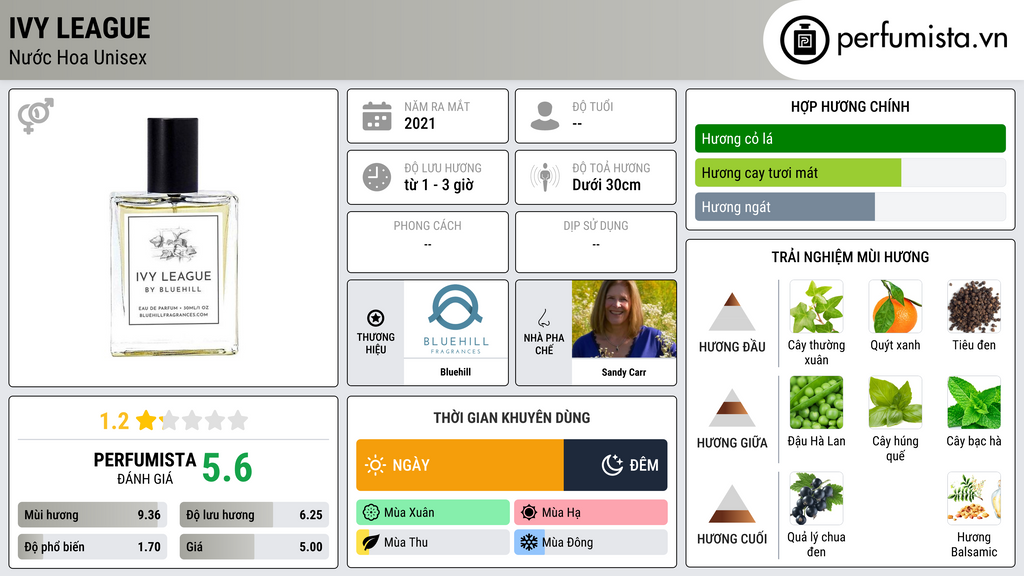Click the sillage icon beside Độ toả hương
Image resolution: width=1024 pixels, height=576 pixels.
click(545, 177)
